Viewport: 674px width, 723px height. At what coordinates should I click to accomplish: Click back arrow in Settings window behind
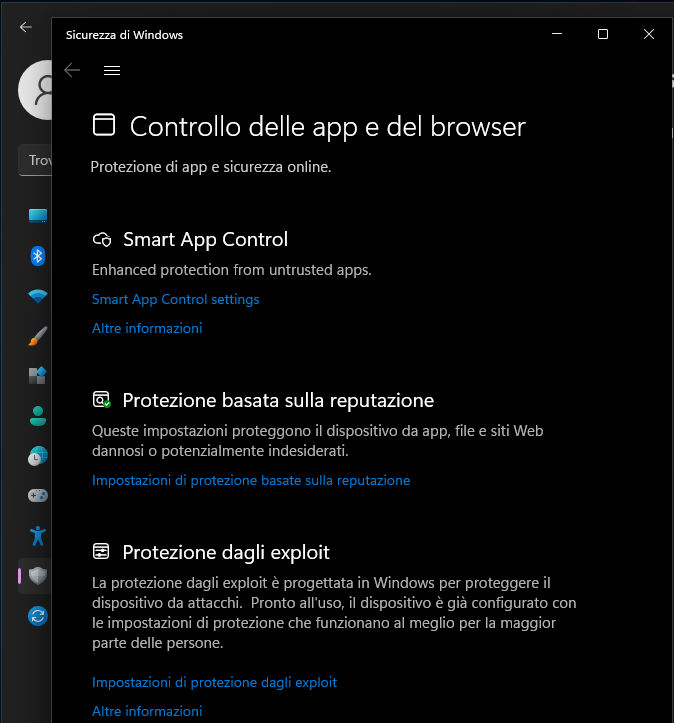point(26,27)
